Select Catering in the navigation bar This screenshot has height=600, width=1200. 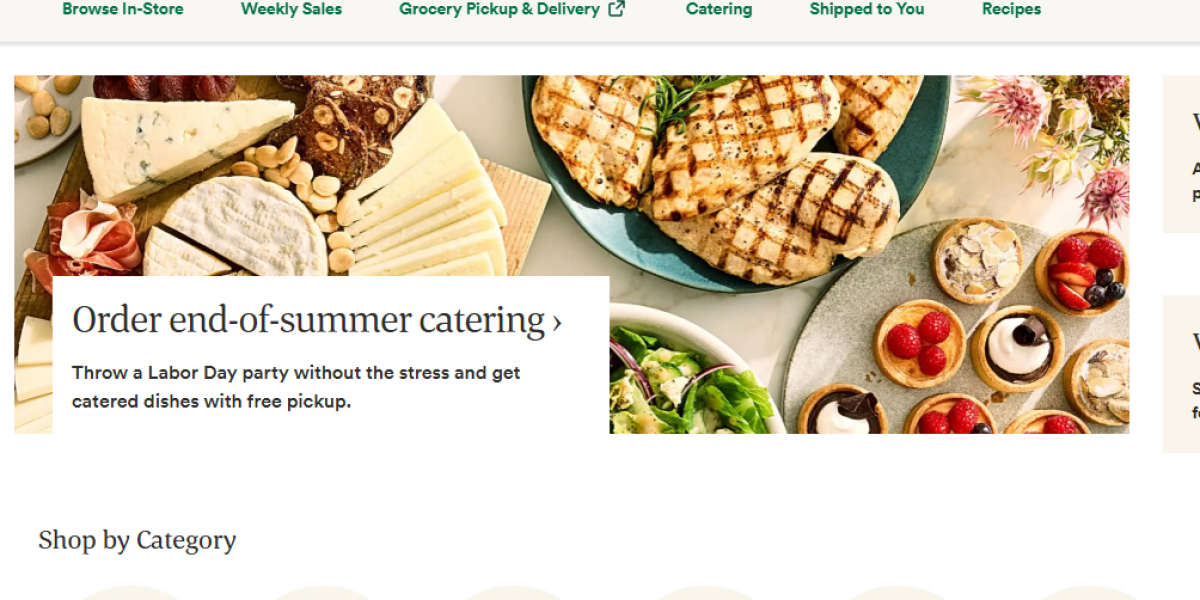[x=719, y=10]
